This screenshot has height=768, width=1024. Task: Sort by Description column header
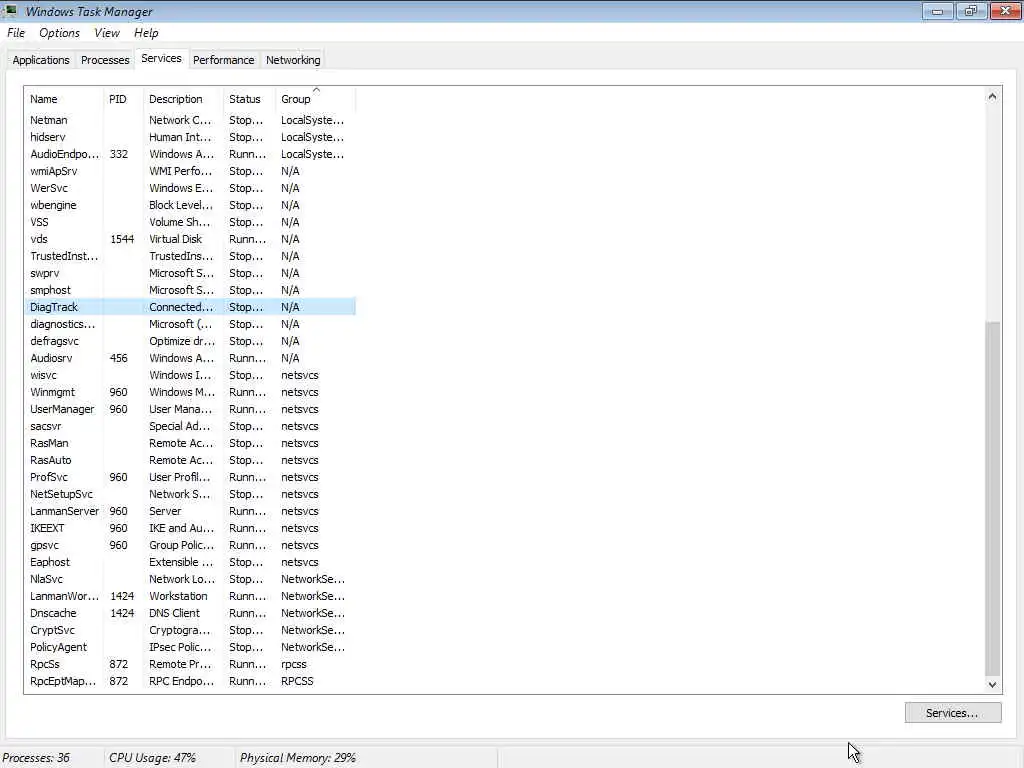click(183, 99)
